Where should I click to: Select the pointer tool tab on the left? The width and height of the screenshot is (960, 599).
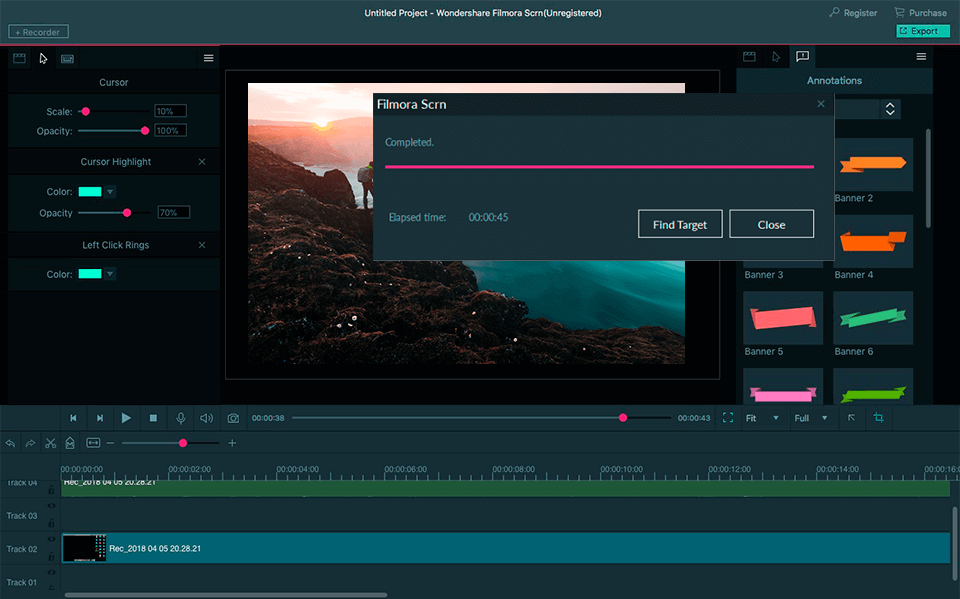tap(42, 58)
